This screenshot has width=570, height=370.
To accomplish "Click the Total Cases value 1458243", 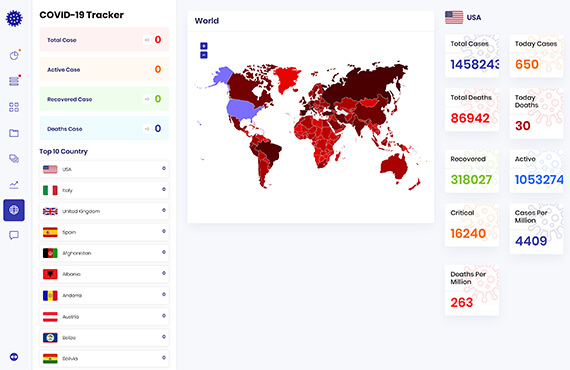I will (475, 64).
